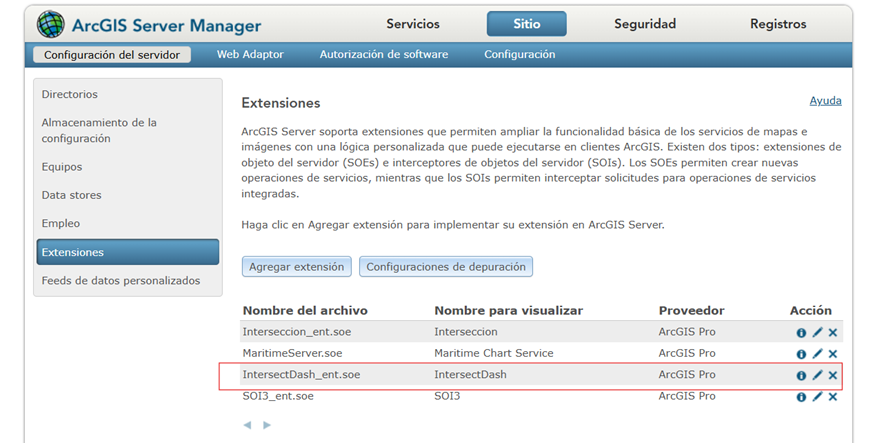Viewport: 886px width, 443px height.
Task: Edit the SOI3_ent.soe extension
Action: (817, 397)
